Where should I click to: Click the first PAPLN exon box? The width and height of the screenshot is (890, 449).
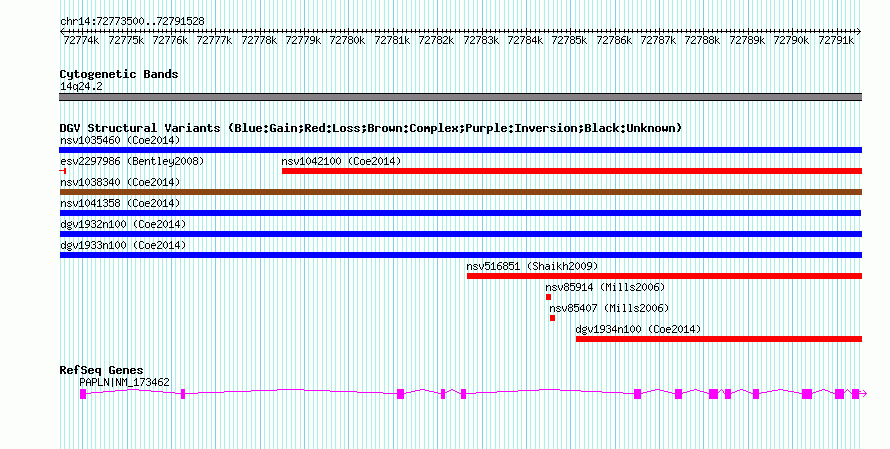(83, 393)
